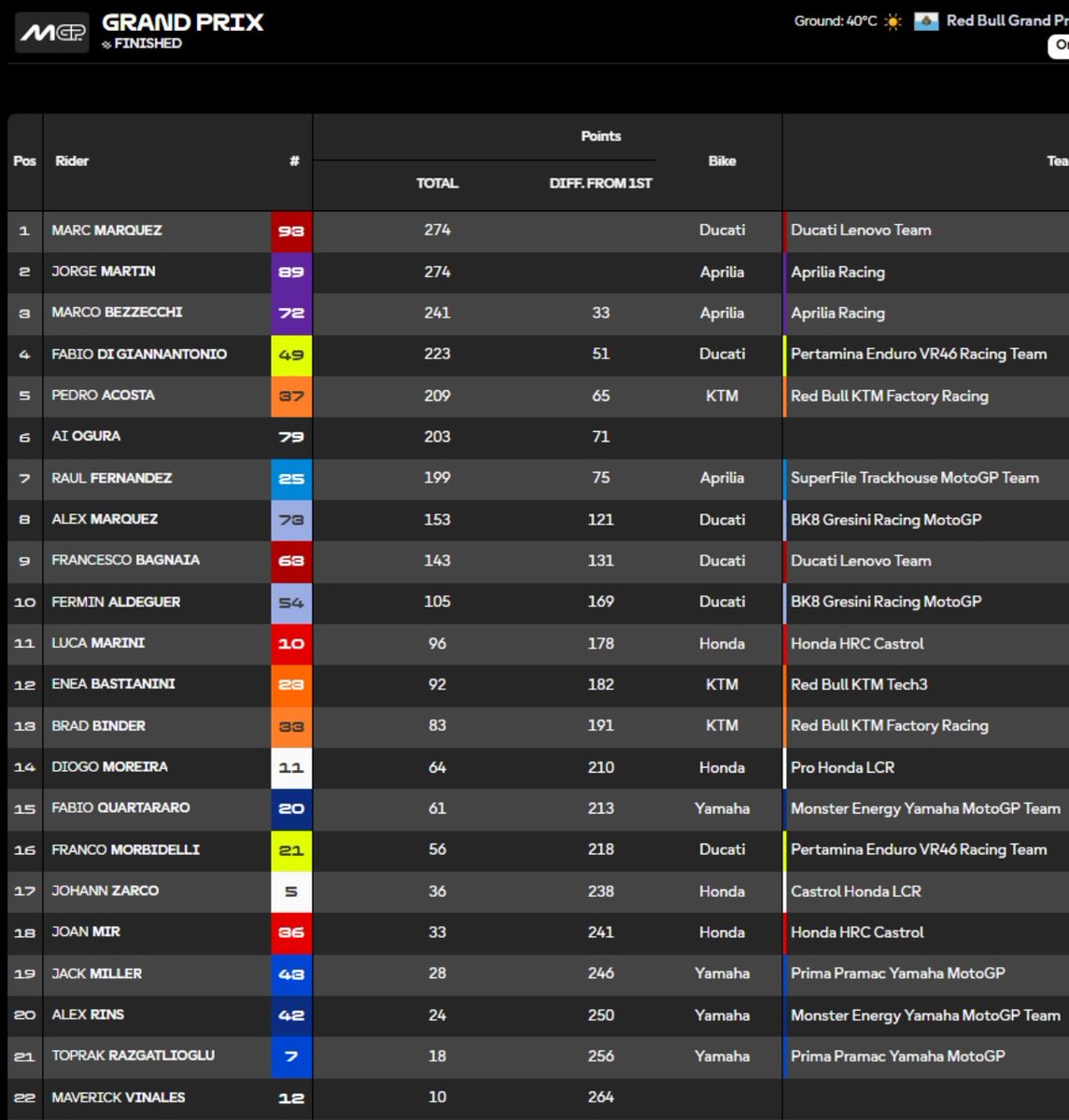Screen dimensions: 1069x1120
Task: Click the blue number 7 badge
Action: 291,1057
